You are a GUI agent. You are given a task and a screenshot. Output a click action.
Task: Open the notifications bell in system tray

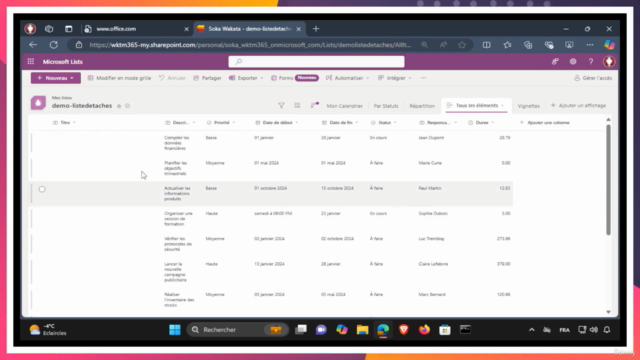(607, 330)
